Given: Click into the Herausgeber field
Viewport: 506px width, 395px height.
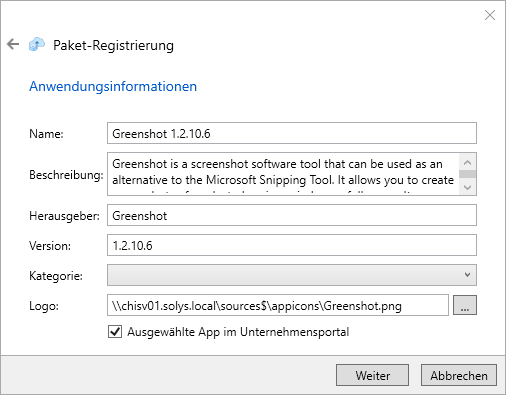Looking at the screenshot, I should pos(292,215).
